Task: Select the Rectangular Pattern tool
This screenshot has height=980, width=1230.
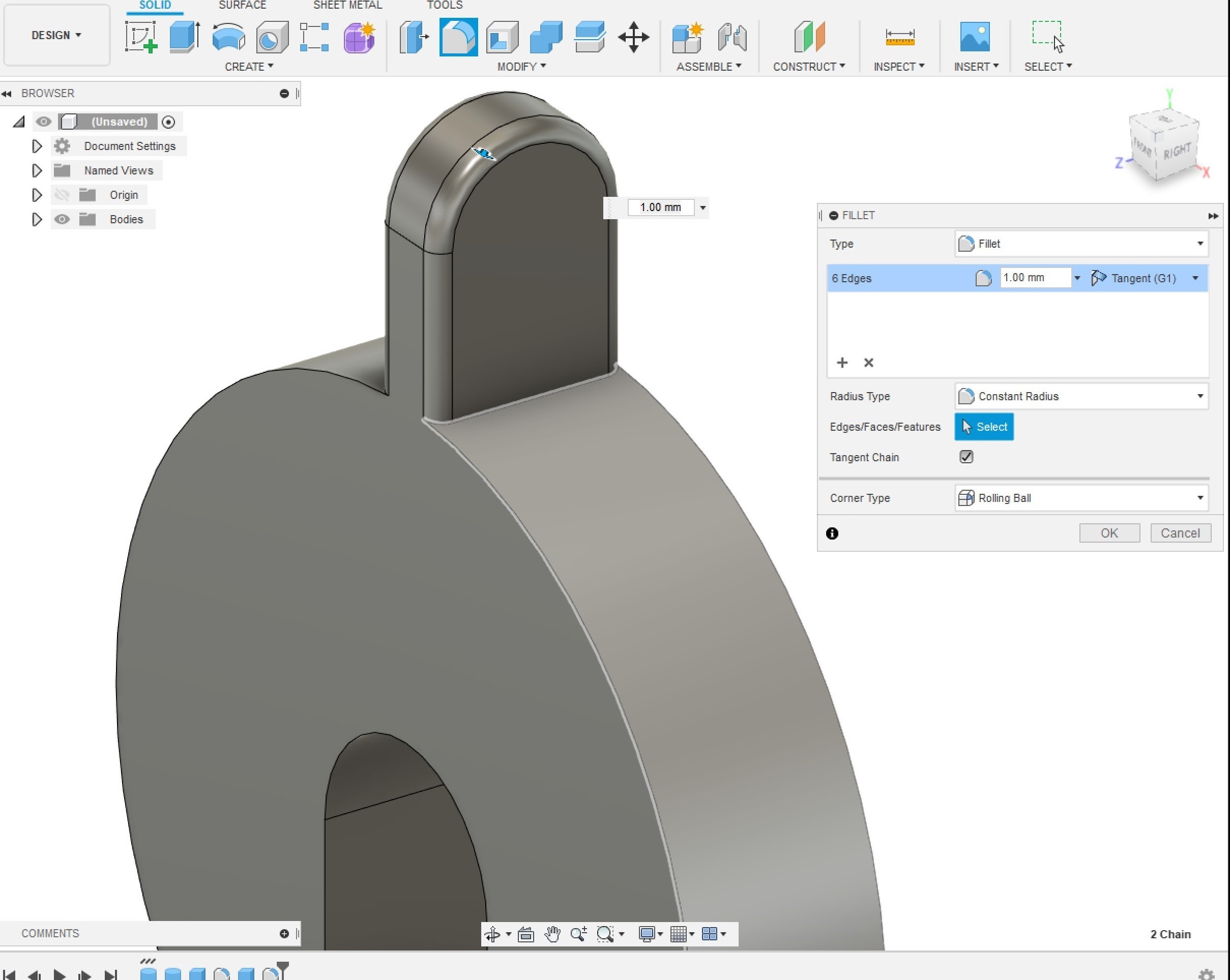Action: 314,37
